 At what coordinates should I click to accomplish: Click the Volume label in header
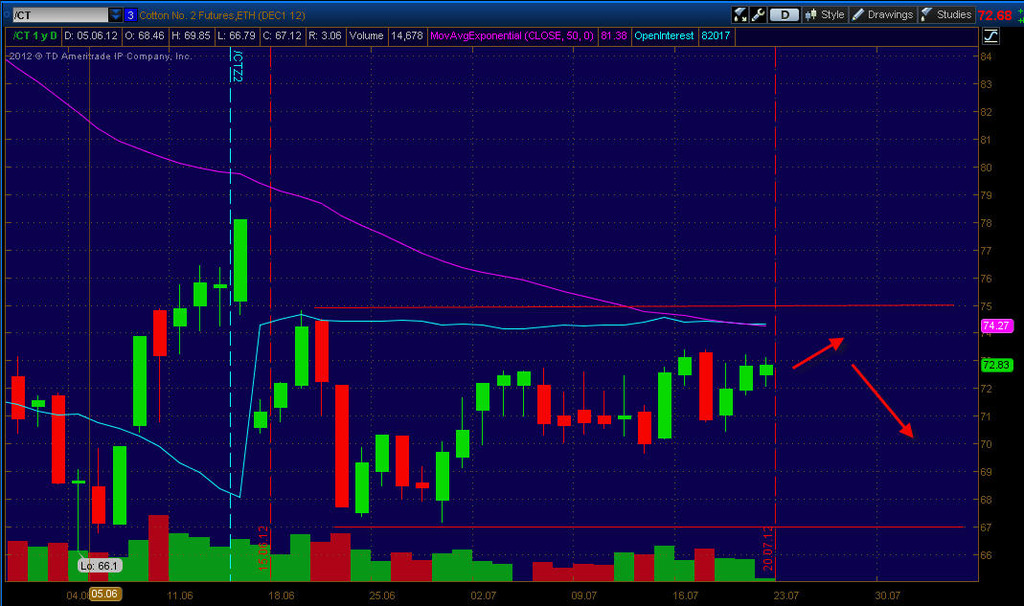click(x=366, y=36)
